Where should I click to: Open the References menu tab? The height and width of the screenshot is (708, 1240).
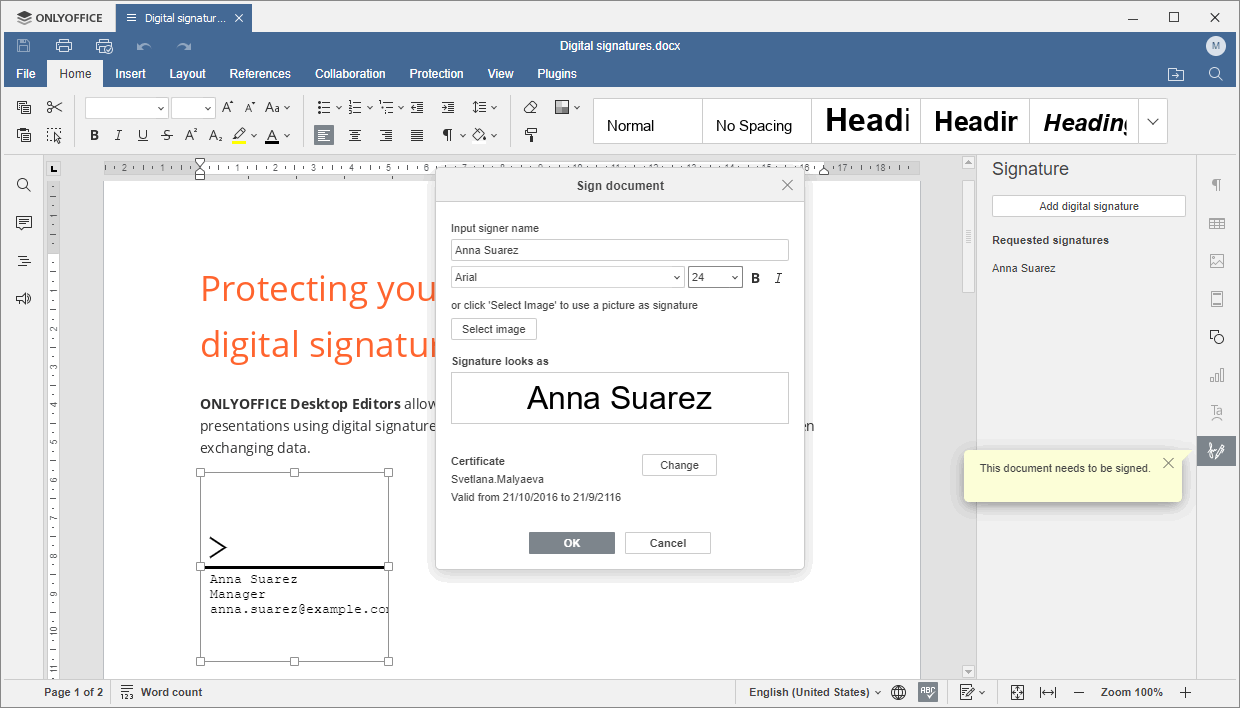pyautogui.click(x=260, y=73)
